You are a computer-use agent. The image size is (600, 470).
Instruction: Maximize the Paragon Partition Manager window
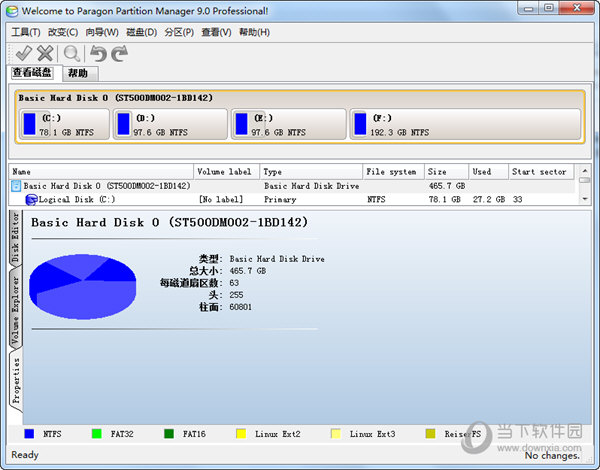(549, 8)
